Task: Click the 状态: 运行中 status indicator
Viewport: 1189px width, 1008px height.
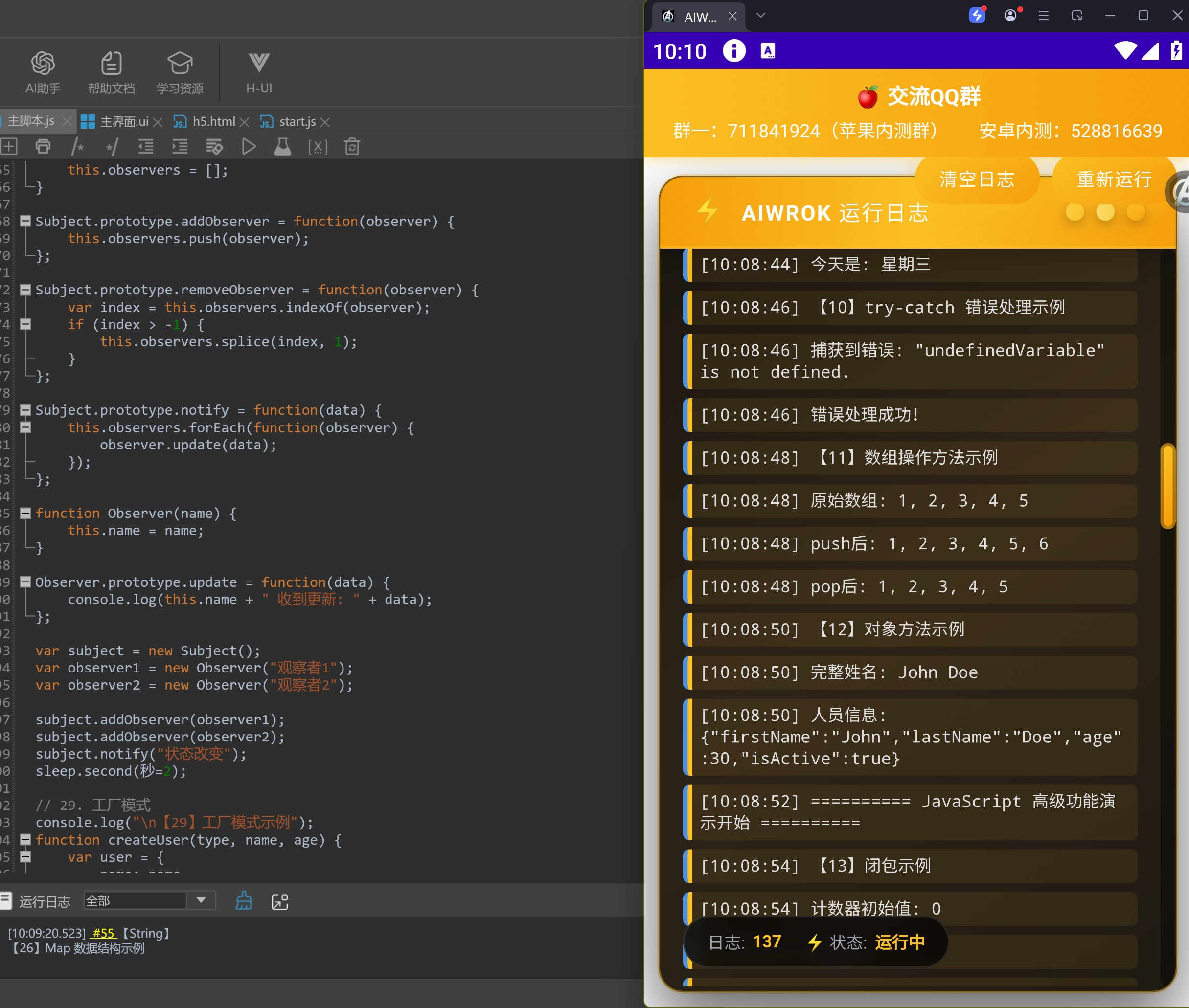Action: [867, 942]
